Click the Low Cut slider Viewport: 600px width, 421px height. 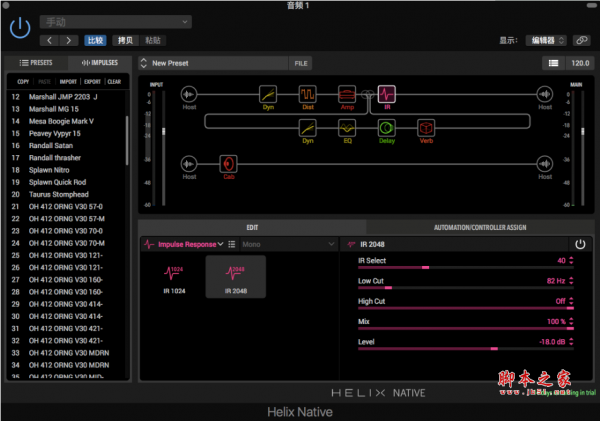click(x=465, y=288)
